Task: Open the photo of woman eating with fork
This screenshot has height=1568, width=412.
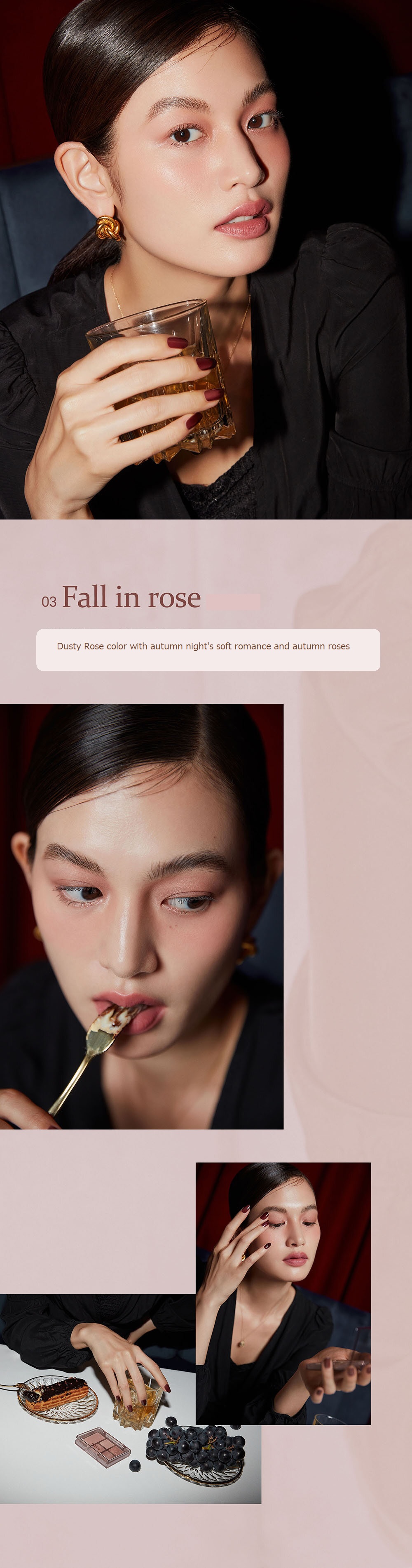Action: tap(142, 916)
